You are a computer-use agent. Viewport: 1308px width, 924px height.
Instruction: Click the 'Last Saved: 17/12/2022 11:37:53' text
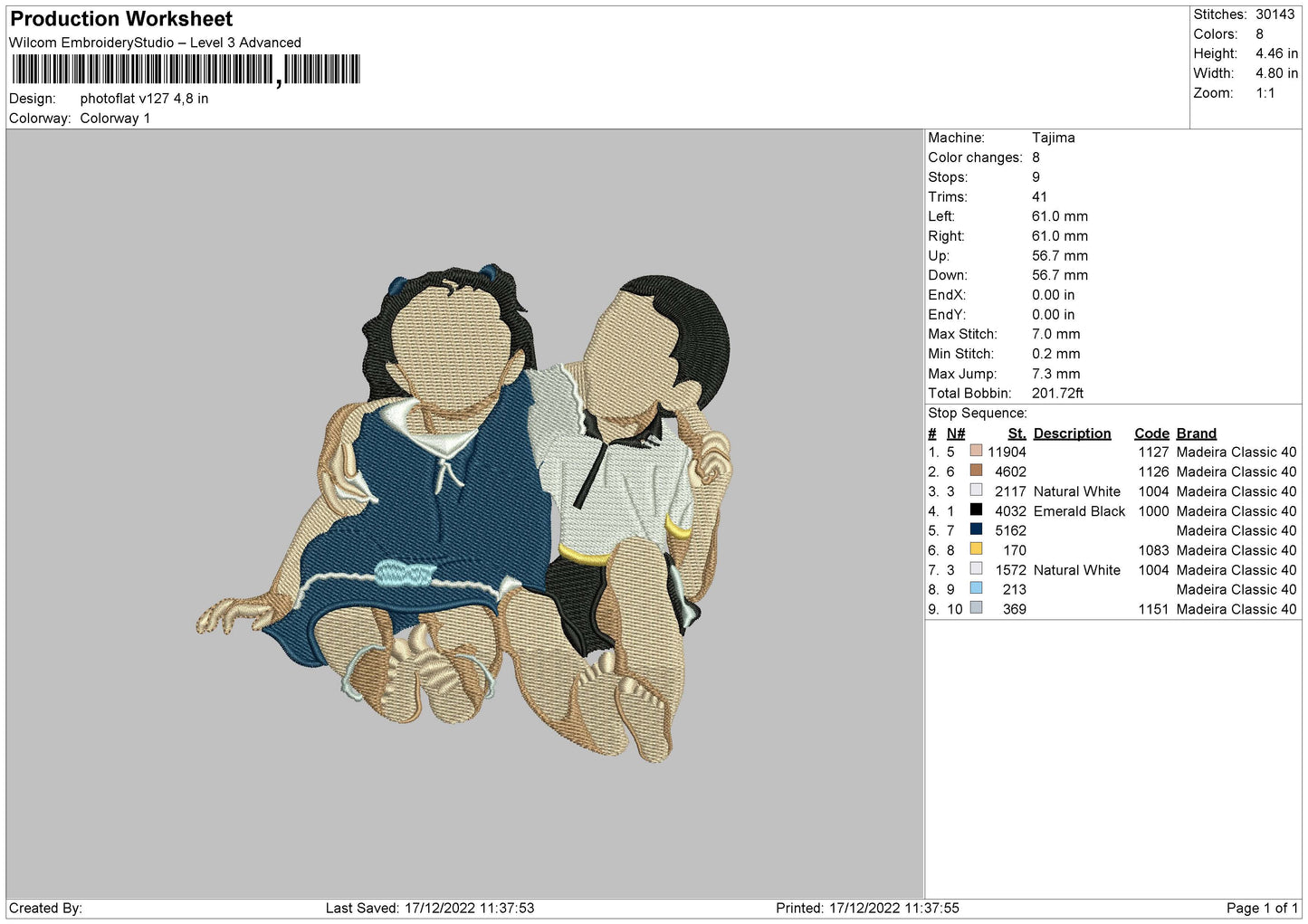(x=430, y=908)
